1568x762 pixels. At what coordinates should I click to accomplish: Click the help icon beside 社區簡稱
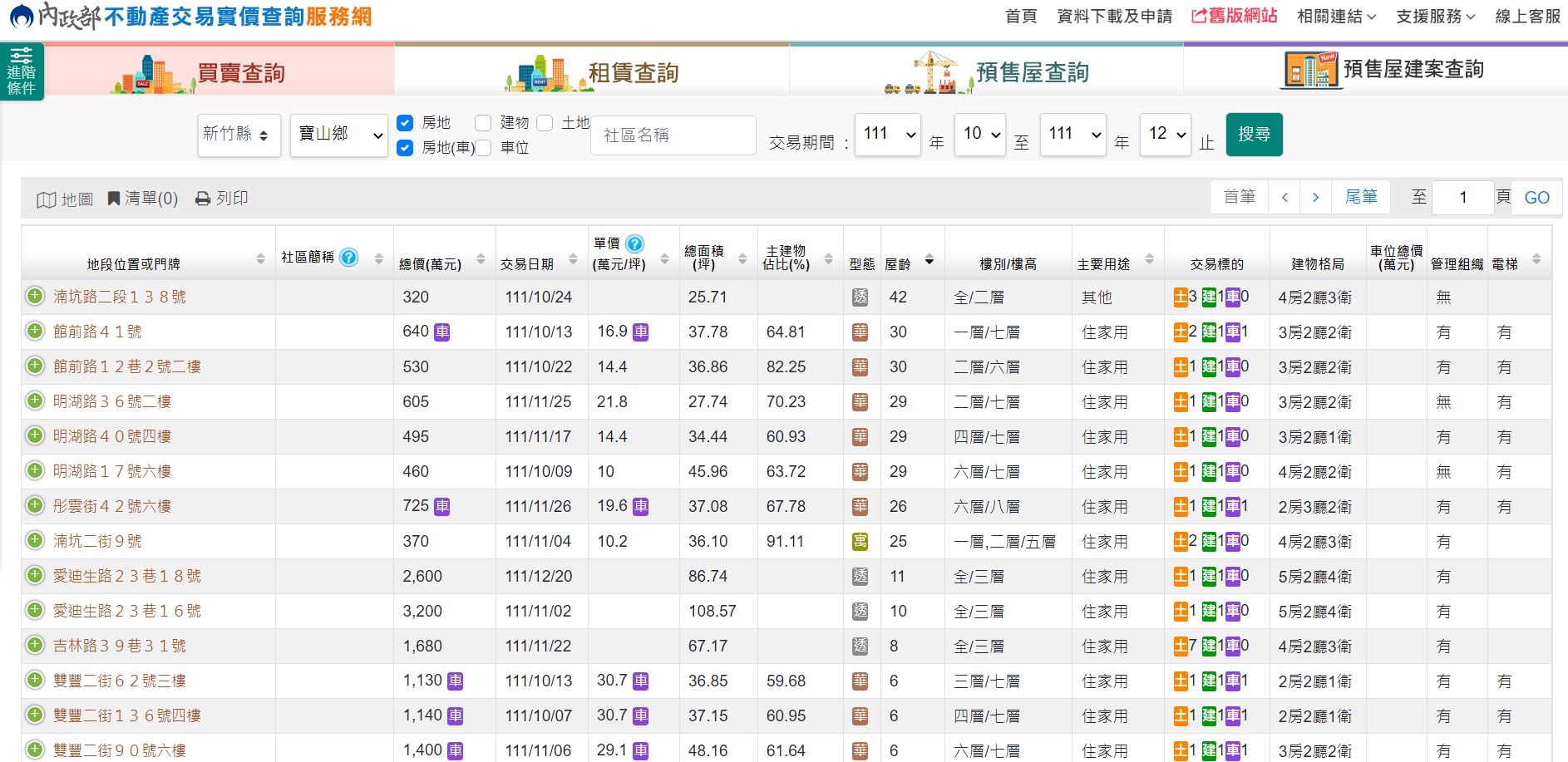(348, 257)
